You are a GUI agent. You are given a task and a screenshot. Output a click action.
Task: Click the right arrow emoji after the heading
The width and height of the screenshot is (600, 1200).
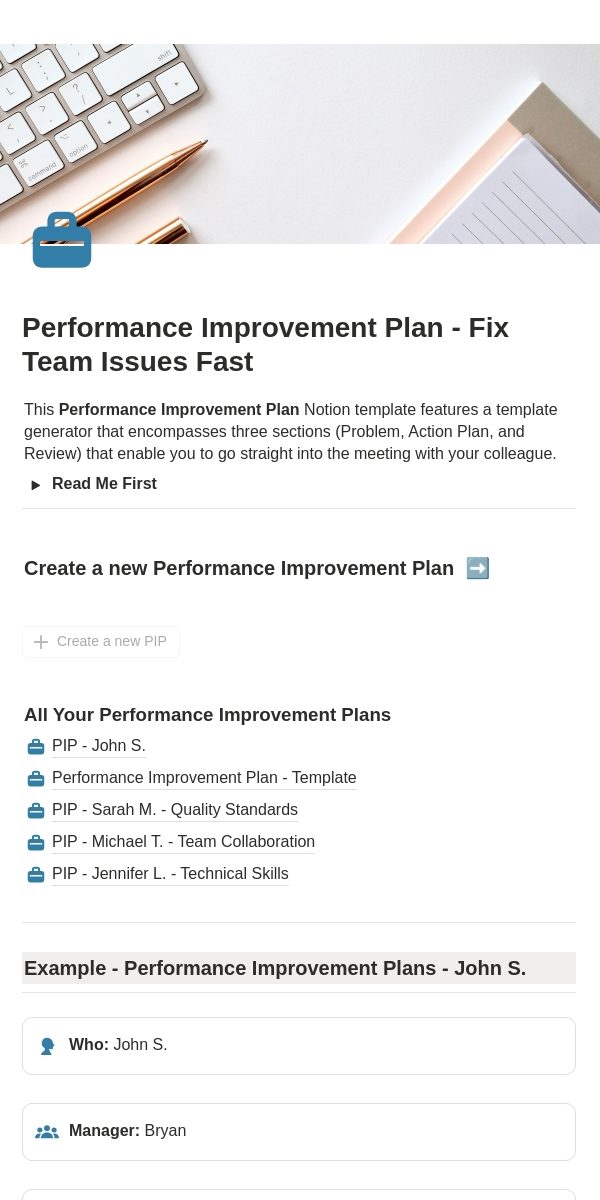[478, 568]
